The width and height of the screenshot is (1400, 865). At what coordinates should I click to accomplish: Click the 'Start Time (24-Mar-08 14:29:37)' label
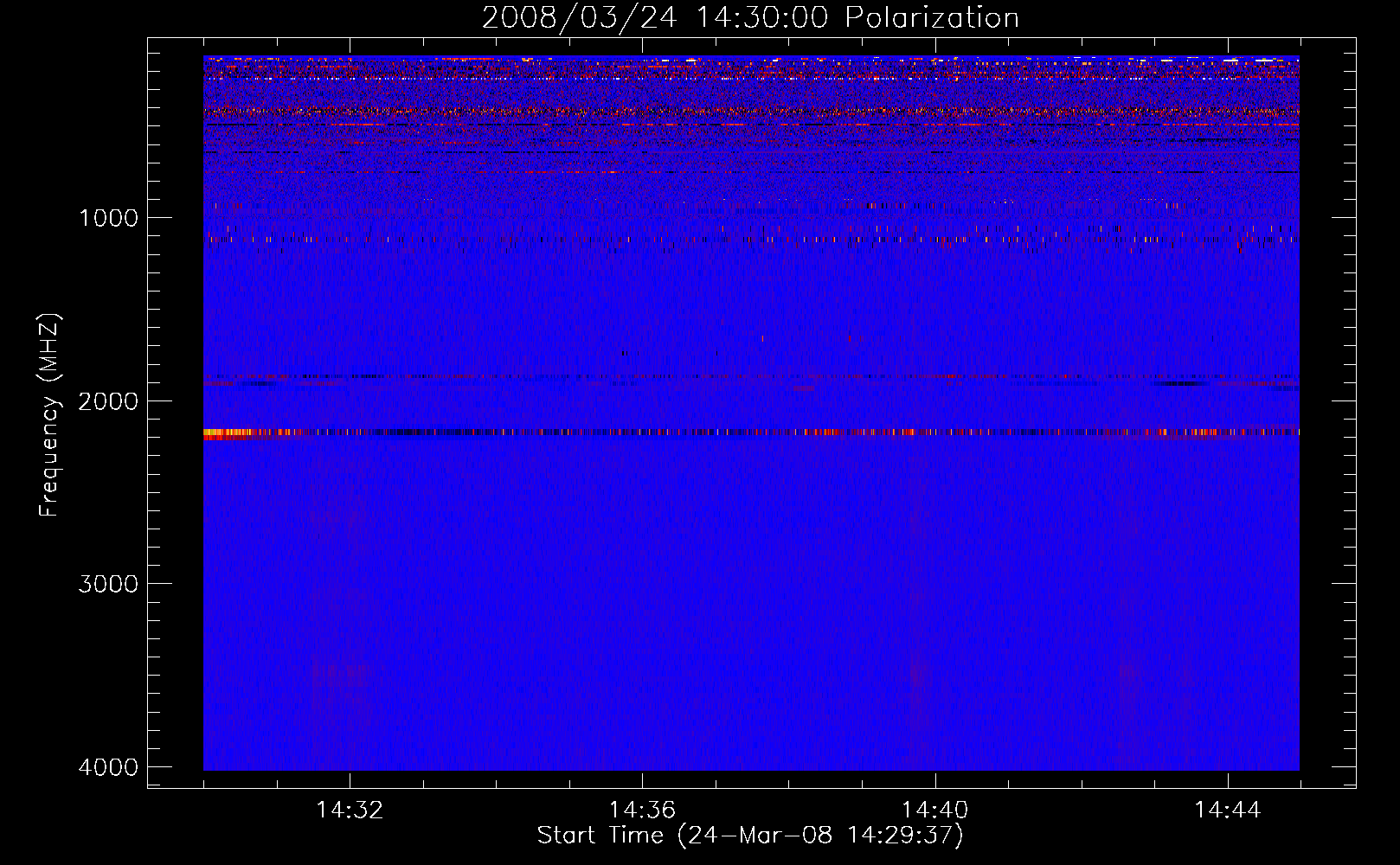click(750, 836)
